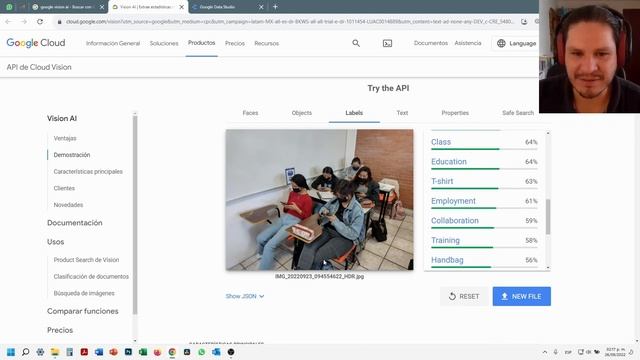Click the uploaded classroom image preview
Image resolution: width=640 pixels, height=360 pixels.
point(320,200)
